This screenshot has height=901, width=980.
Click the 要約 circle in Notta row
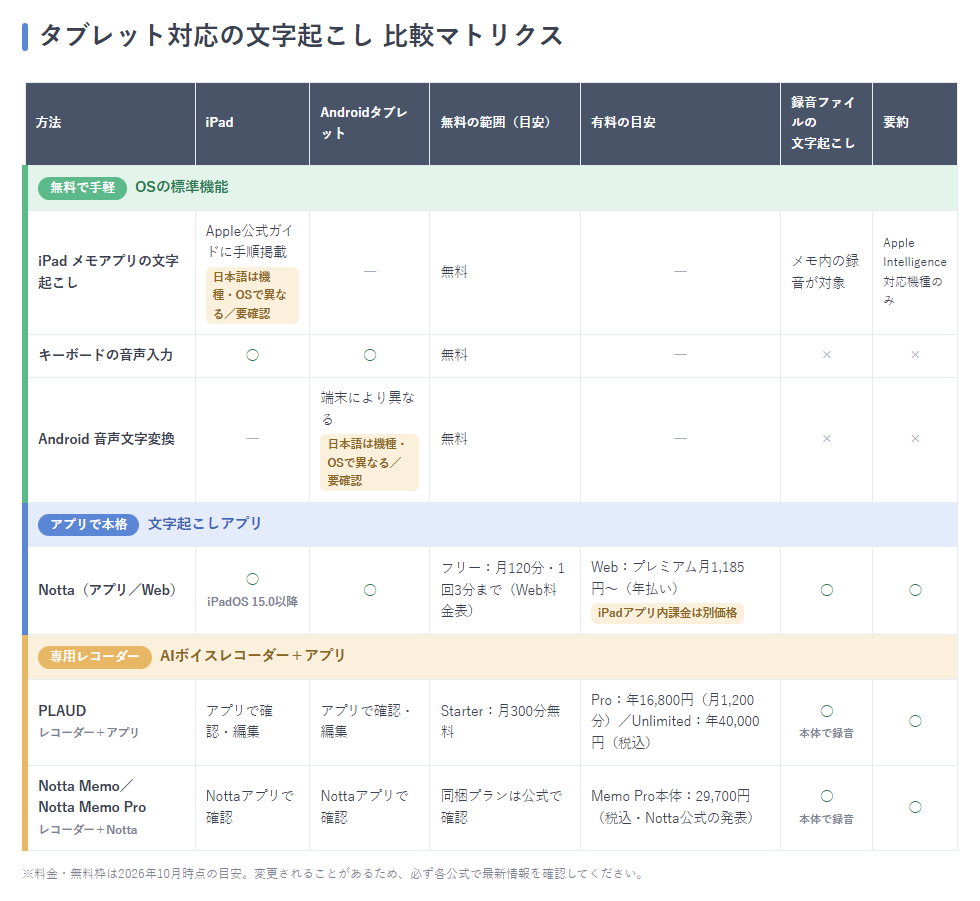coord(915,590)
